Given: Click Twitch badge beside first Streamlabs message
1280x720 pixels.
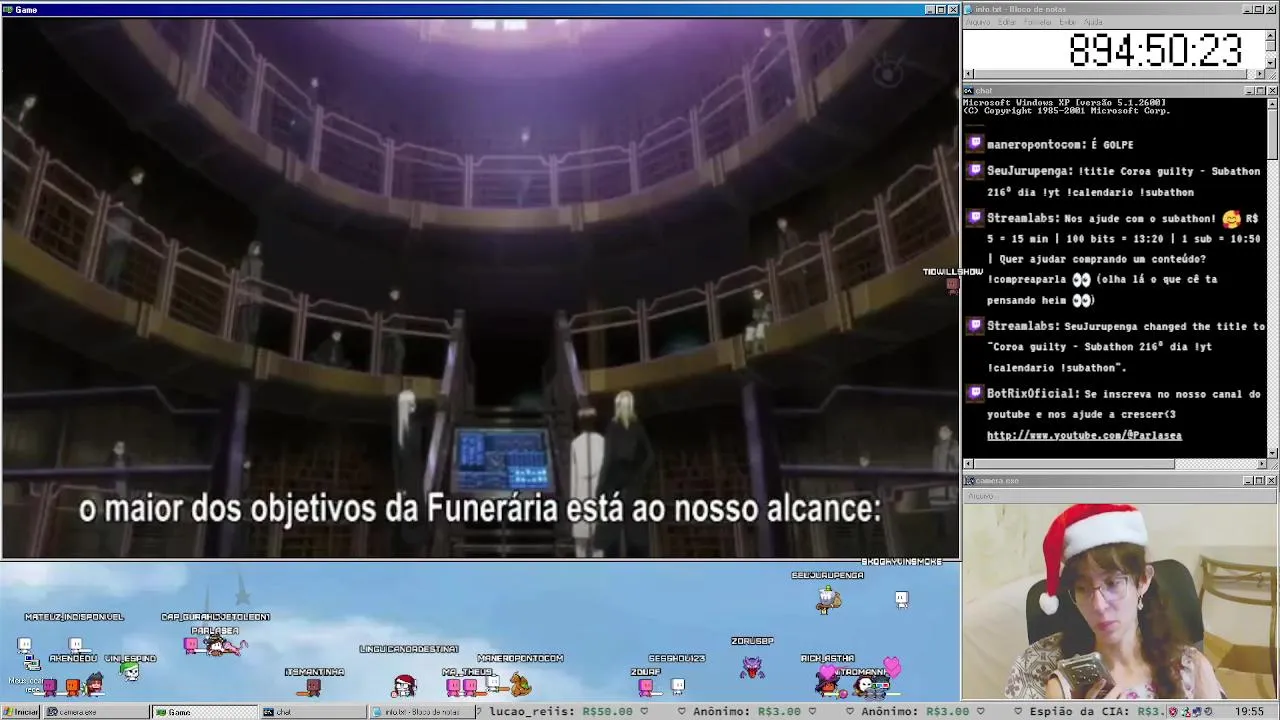Looking at the screenshot, I should tap(976, 218).
